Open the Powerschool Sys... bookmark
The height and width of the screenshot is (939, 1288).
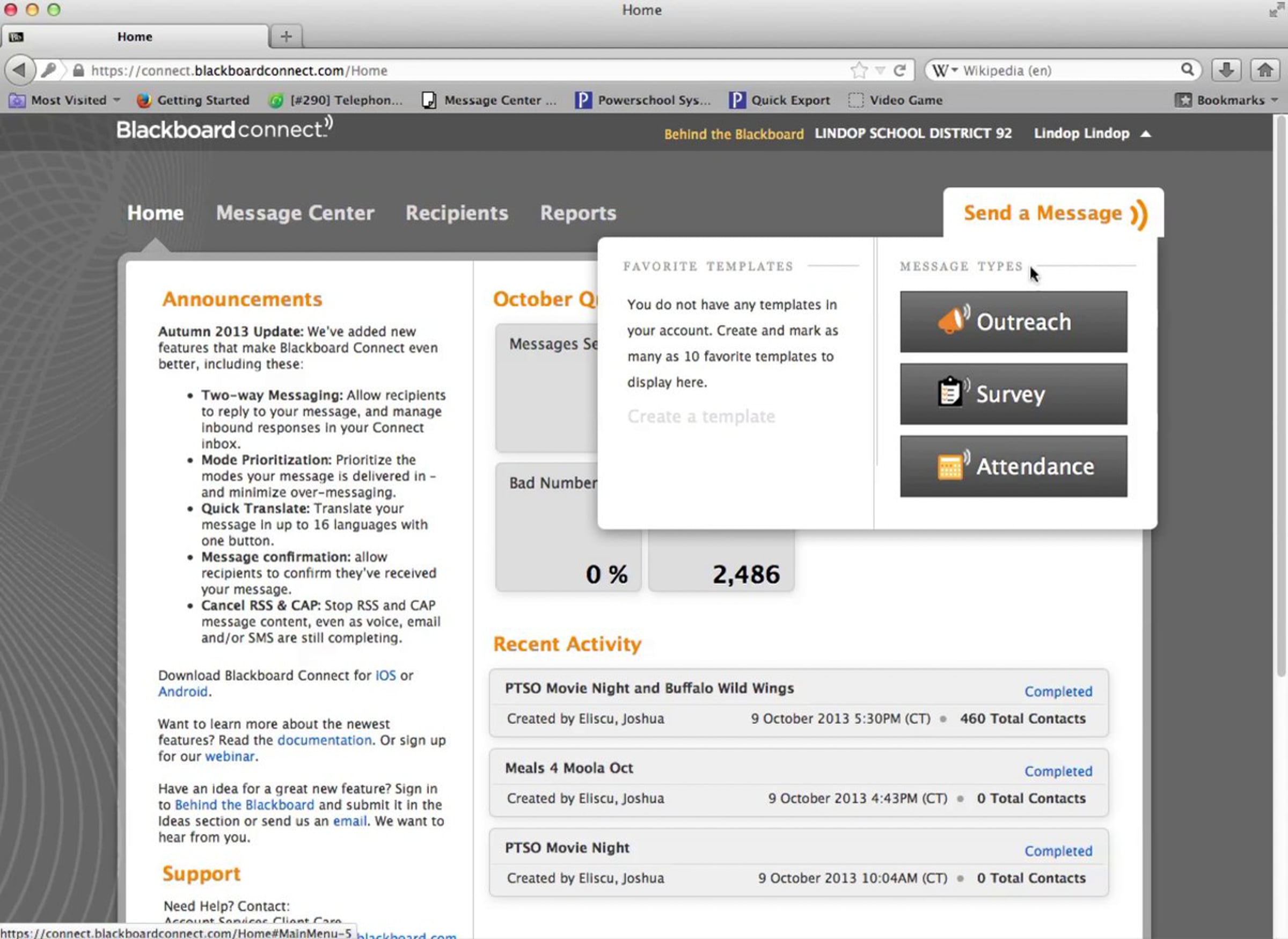(x=642, y=100)
